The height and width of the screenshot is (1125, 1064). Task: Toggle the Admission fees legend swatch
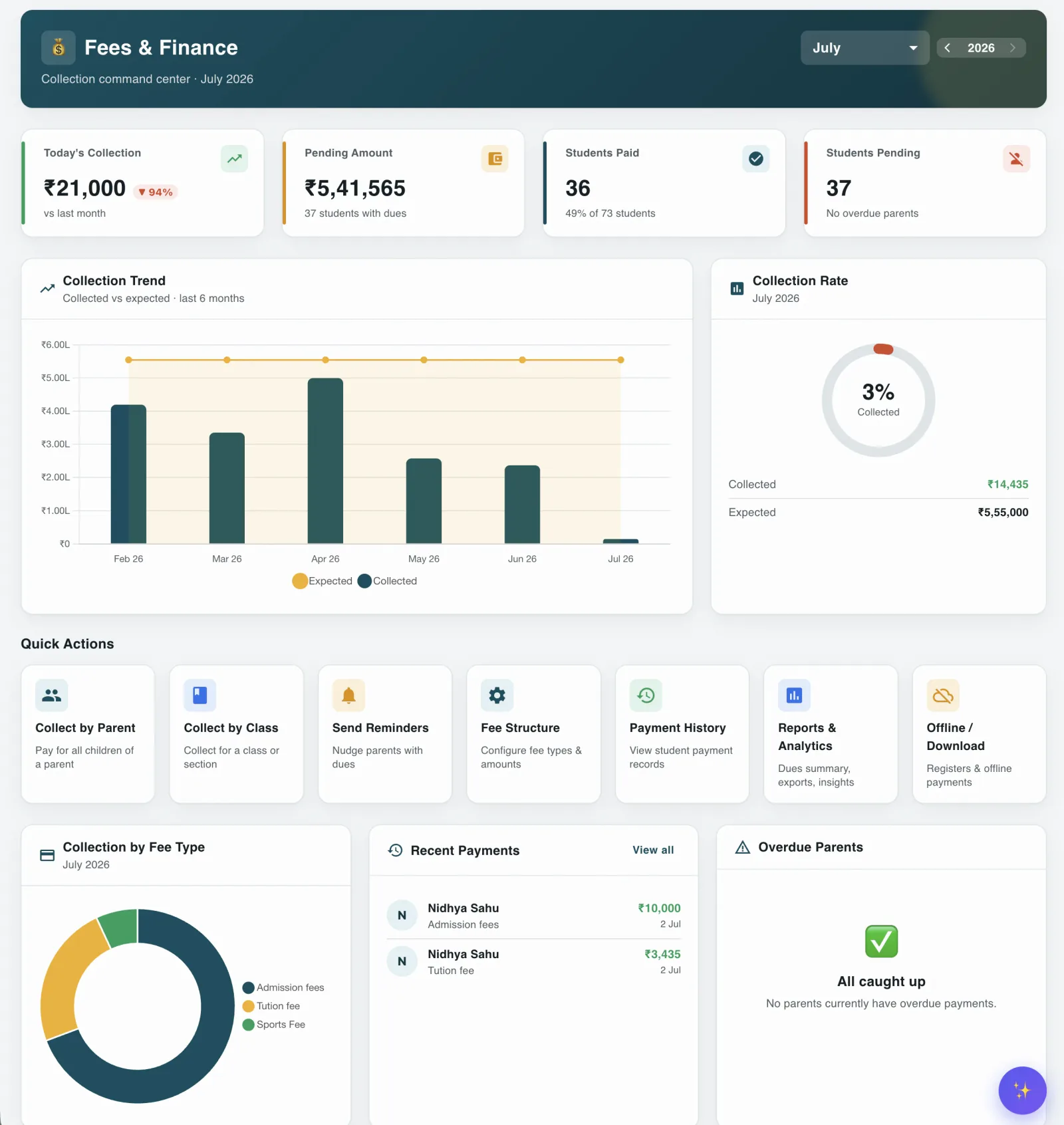[249, 988]
